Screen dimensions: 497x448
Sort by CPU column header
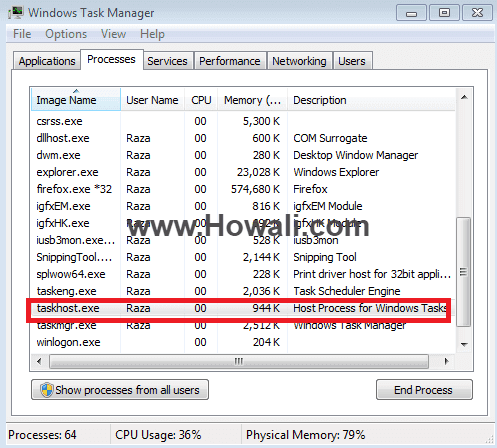201,100
